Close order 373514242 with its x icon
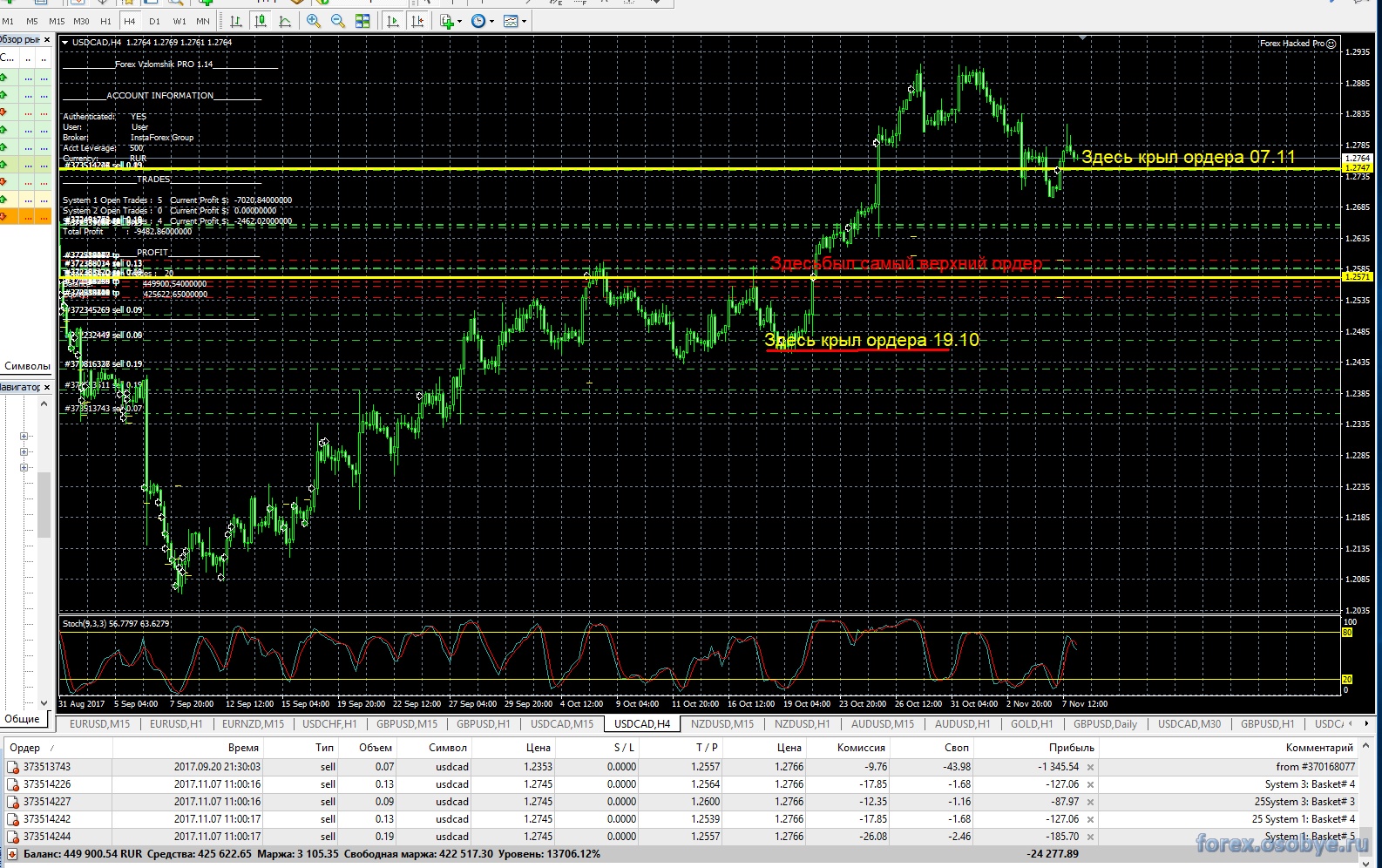 coord(1090,820)
